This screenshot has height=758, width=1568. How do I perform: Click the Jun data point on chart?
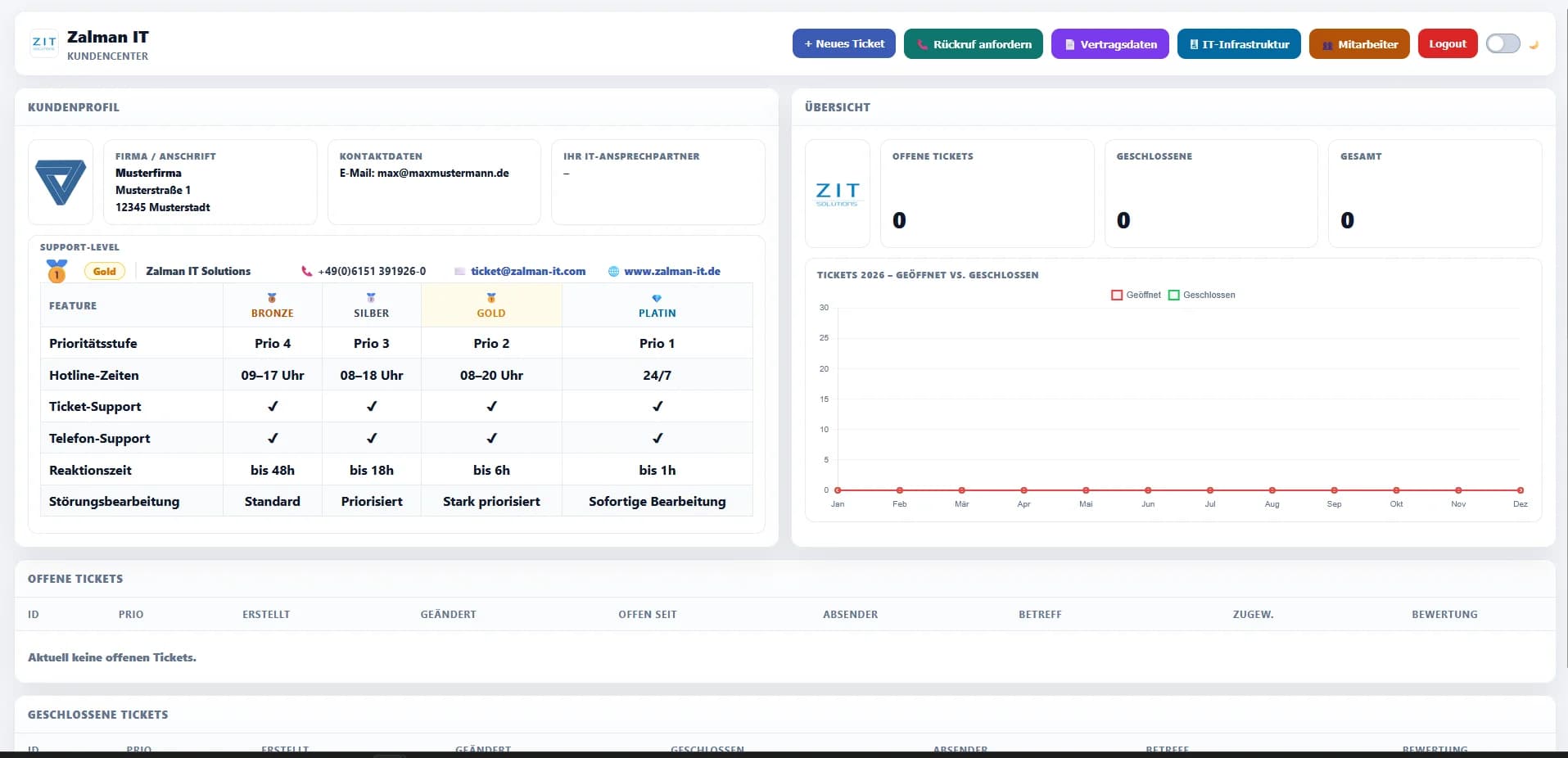[x=1148, y=490]
